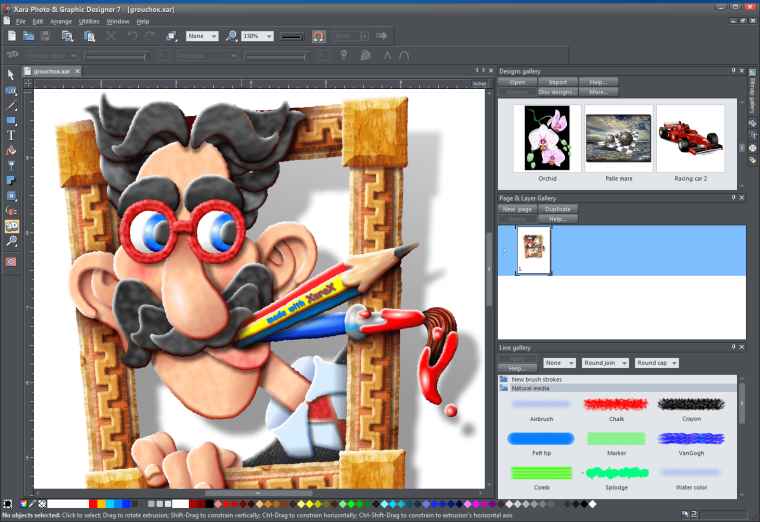
Task: Switch to the grouchox.xar document tab
Action: click(52, 71)
